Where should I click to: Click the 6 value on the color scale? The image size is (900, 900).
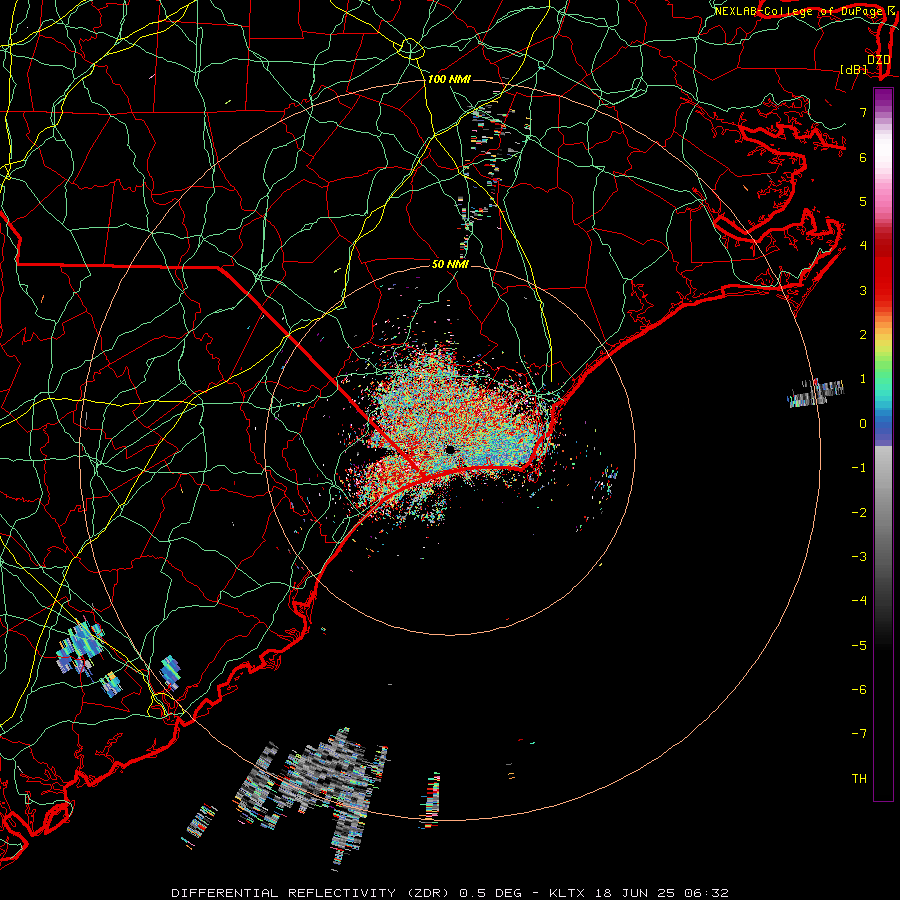[863, 157]
